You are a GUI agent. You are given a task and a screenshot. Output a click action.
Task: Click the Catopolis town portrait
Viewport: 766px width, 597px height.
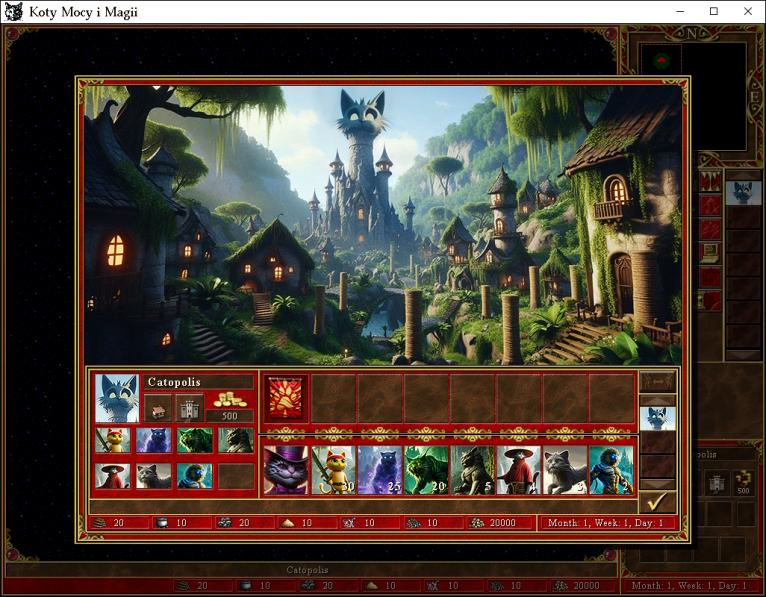[116, 397]
